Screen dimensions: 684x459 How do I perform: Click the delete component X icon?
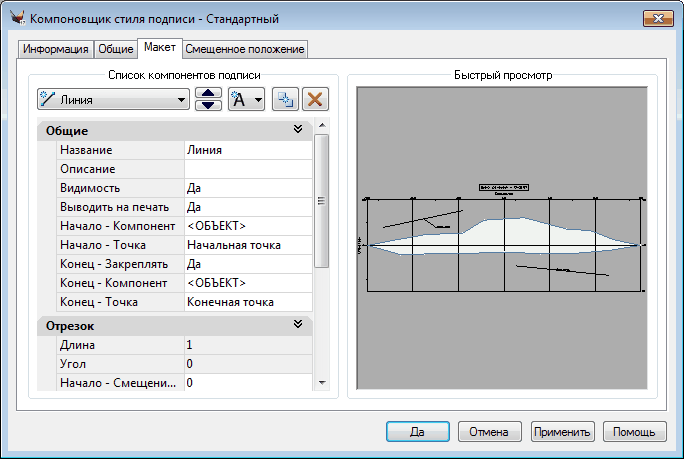coord(316,100)
